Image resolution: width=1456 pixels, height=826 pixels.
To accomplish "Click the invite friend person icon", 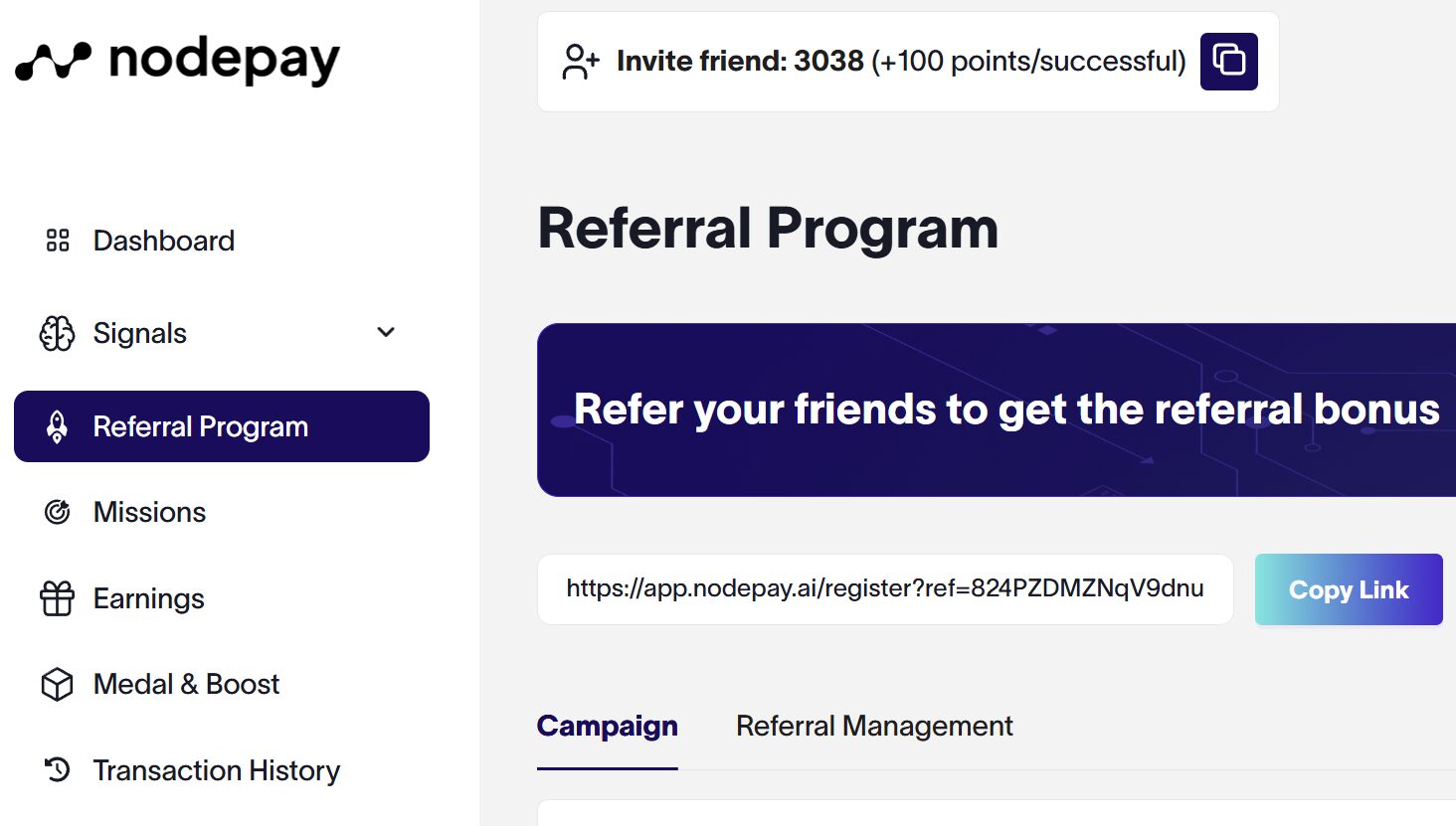I will click(579, 61).
